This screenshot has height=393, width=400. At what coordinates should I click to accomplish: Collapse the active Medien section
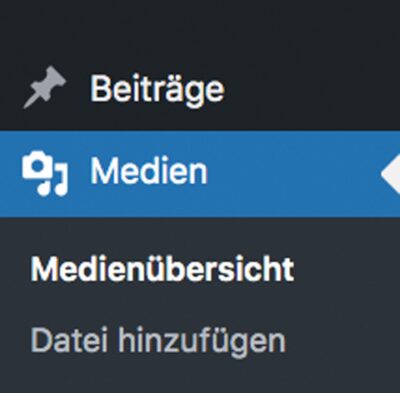[x=200, y=174]
